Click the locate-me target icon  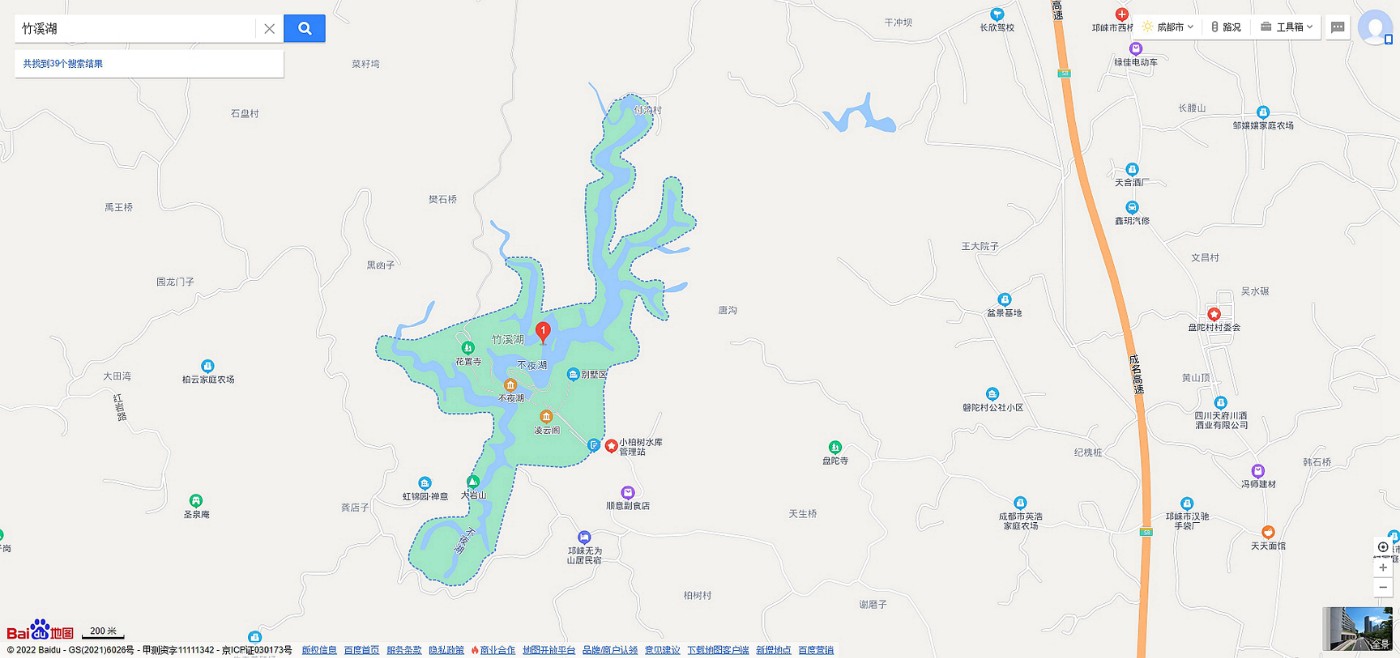[x=1383, y=547]
